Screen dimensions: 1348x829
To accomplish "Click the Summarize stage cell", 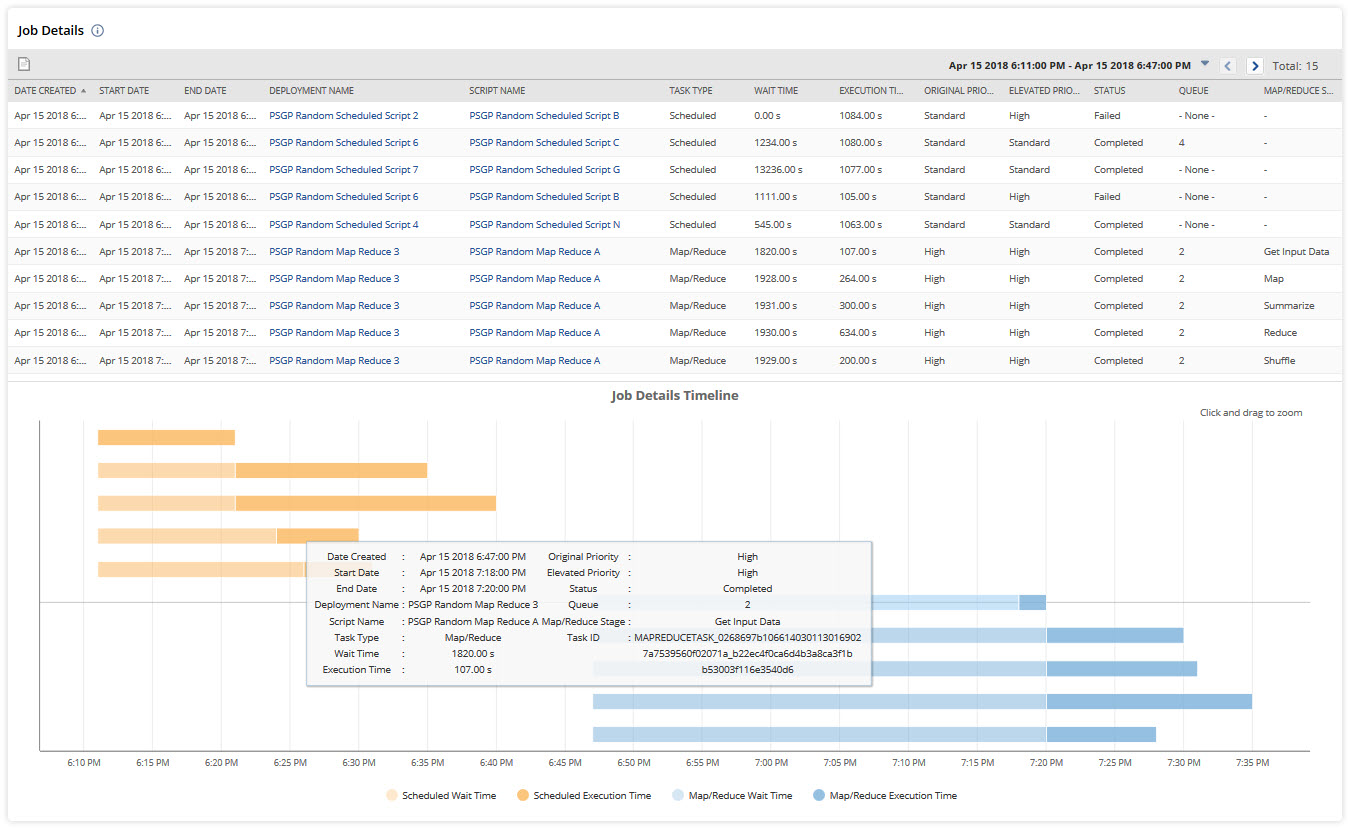I will point(1289,306).
